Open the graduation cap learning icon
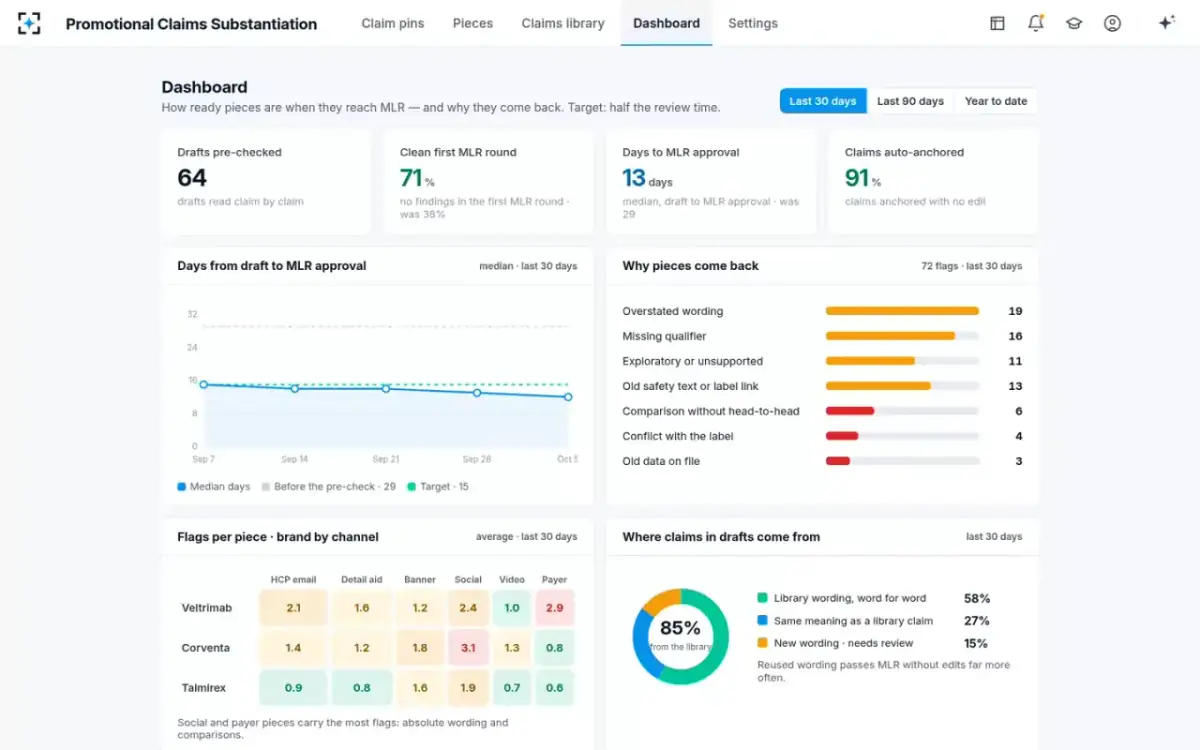Image resolution: width=1200 pixels, height=750 pixels. point(1074,23)
